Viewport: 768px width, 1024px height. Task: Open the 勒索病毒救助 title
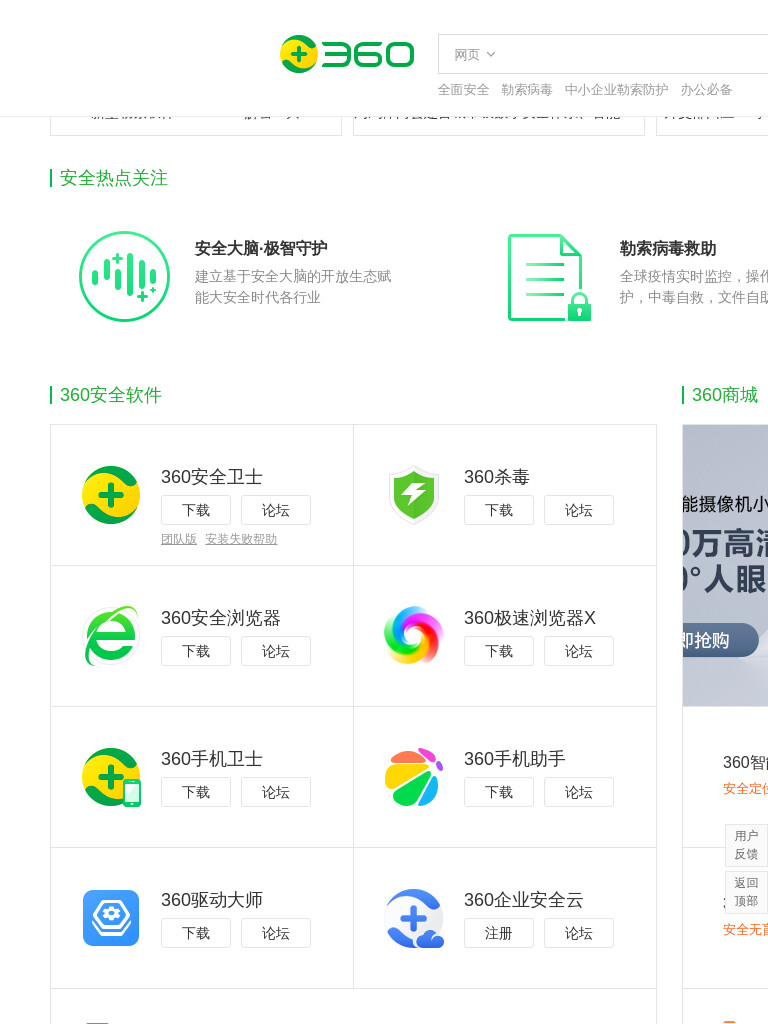pos(667,248)
